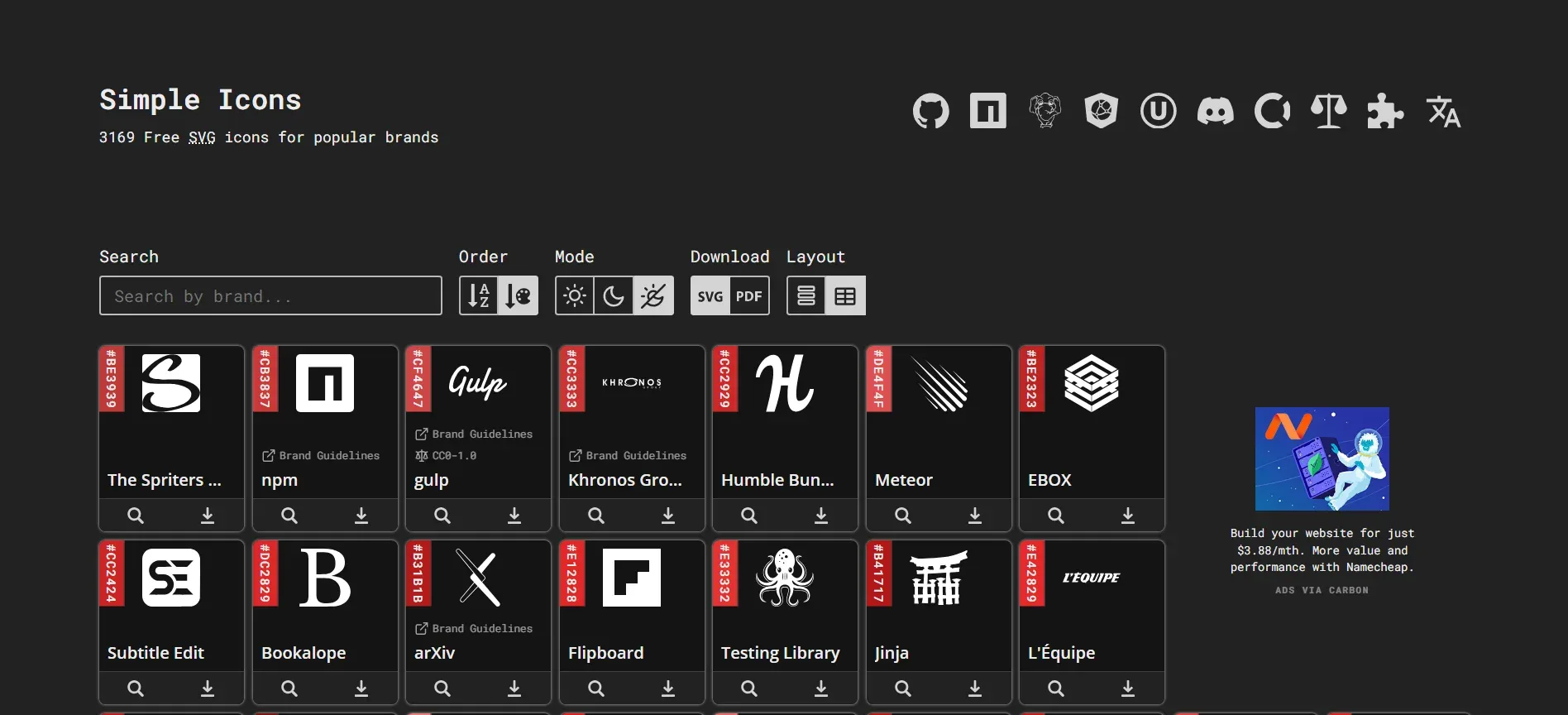Open the Discord icon in header
The width and height of the screenshot is (1568, 715).
(x=1216, y=111)
